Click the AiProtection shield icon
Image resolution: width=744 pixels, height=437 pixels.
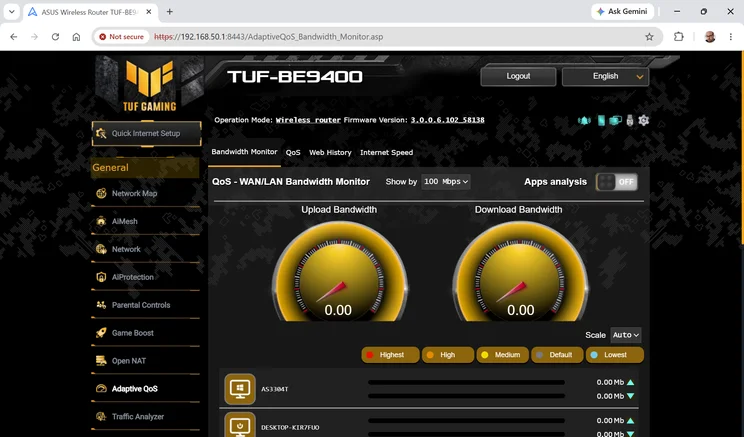point(101,277)
